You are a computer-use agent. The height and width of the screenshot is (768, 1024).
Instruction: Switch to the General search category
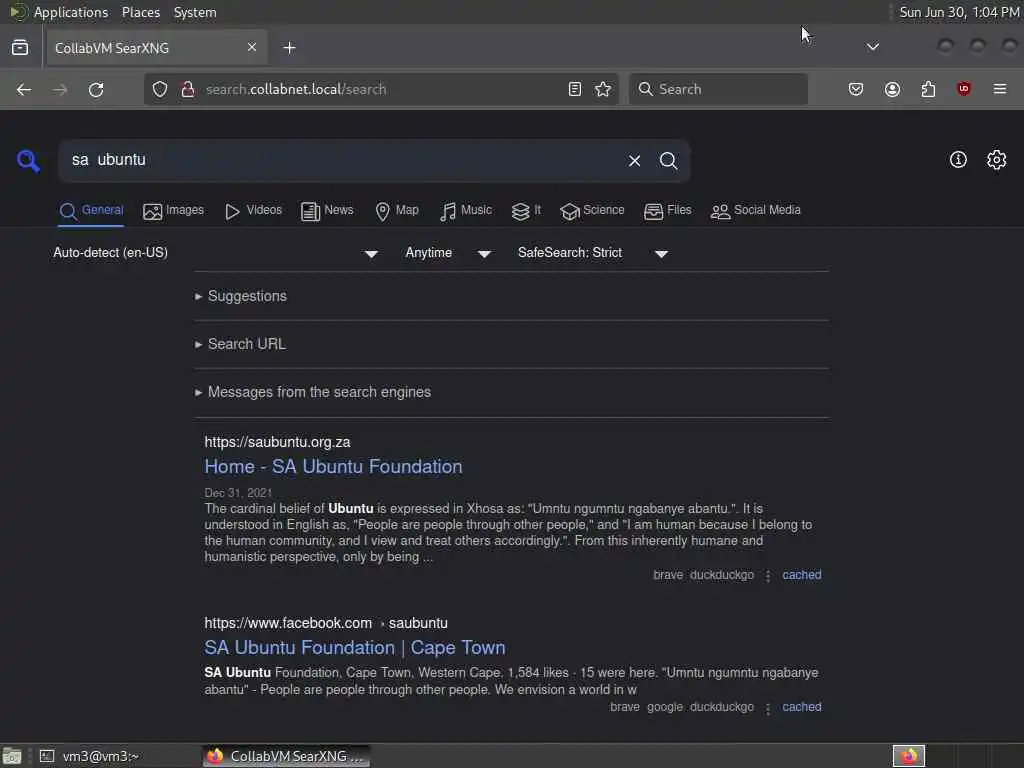point(91,211)
